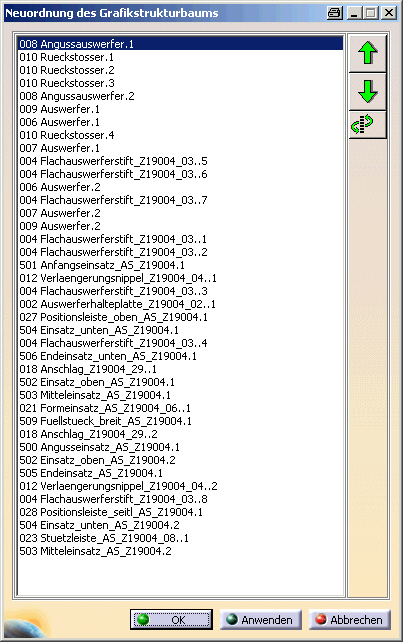Screen dimensions: 403x642
Task: Close the Neuordnung des Grafikstrukturbaums dialog
Action: (x=389, y=13)
